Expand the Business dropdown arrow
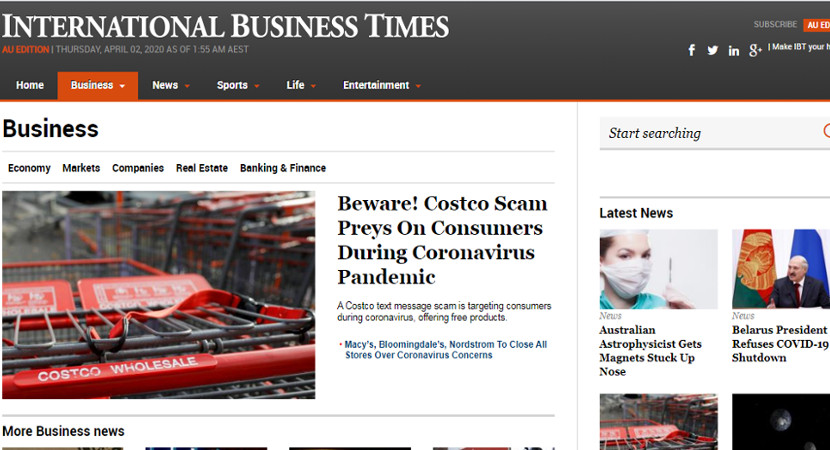830x450 pixels. point(122,86)
